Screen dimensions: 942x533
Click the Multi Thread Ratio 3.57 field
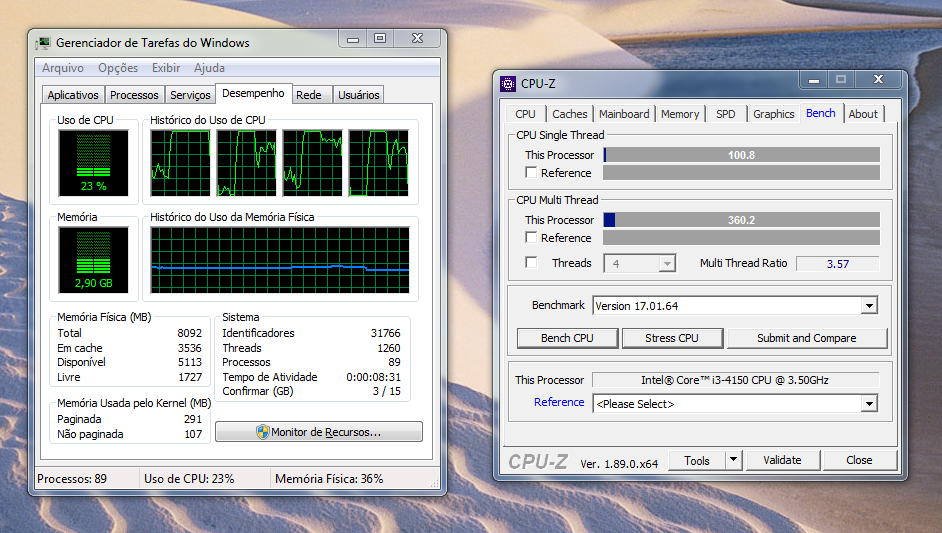point(837,264)
